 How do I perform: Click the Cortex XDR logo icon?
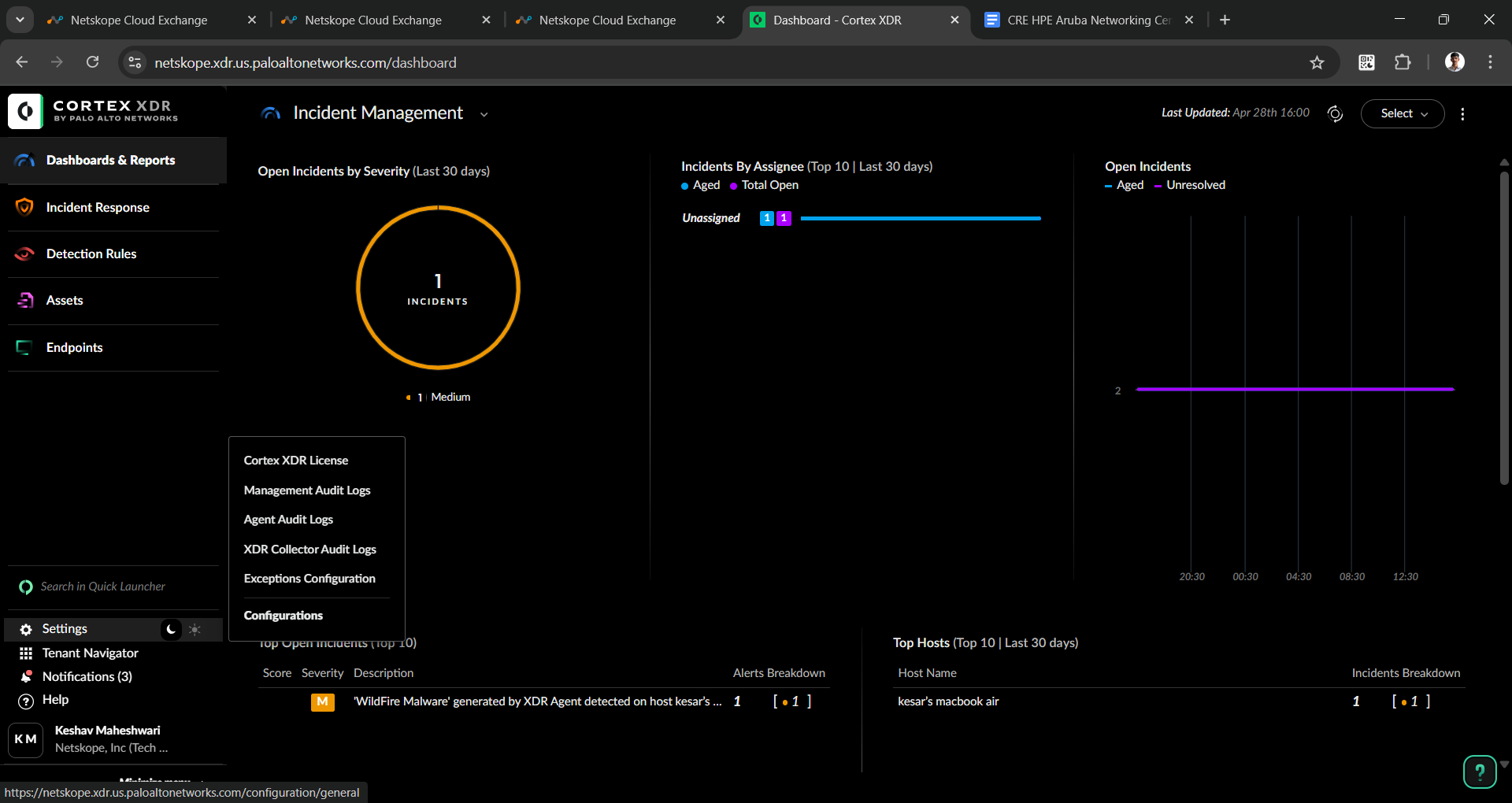click(25, 111)
